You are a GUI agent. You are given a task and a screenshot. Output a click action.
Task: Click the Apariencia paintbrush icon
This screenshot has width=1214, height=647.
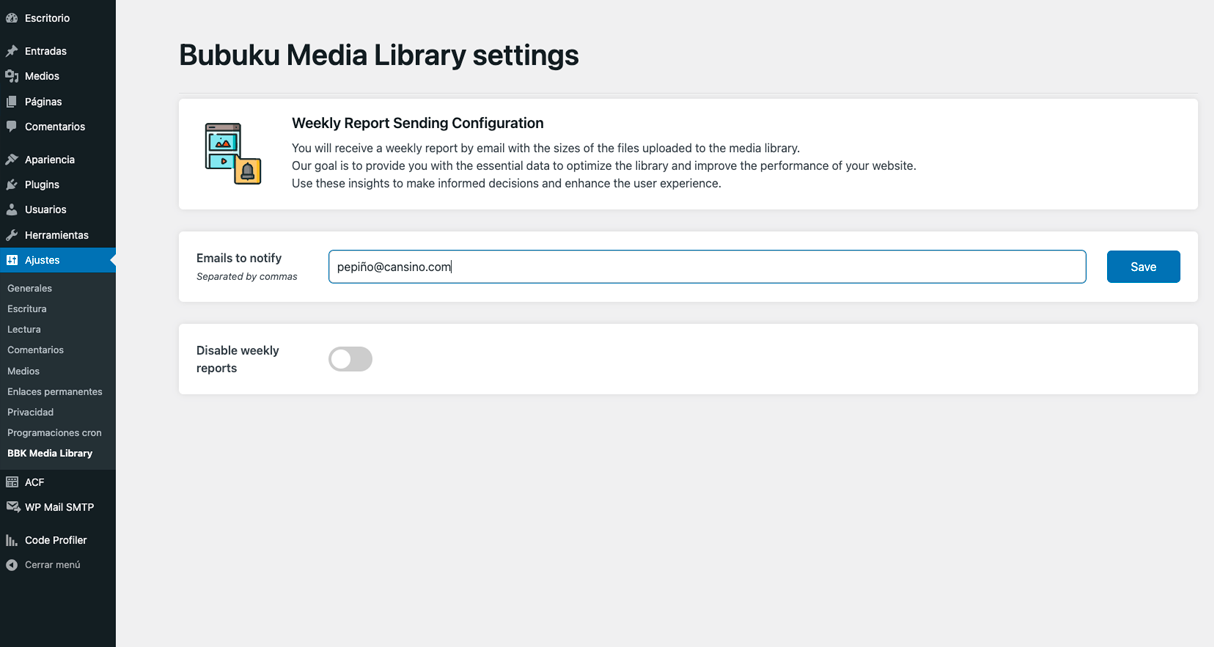pos(12,160)
